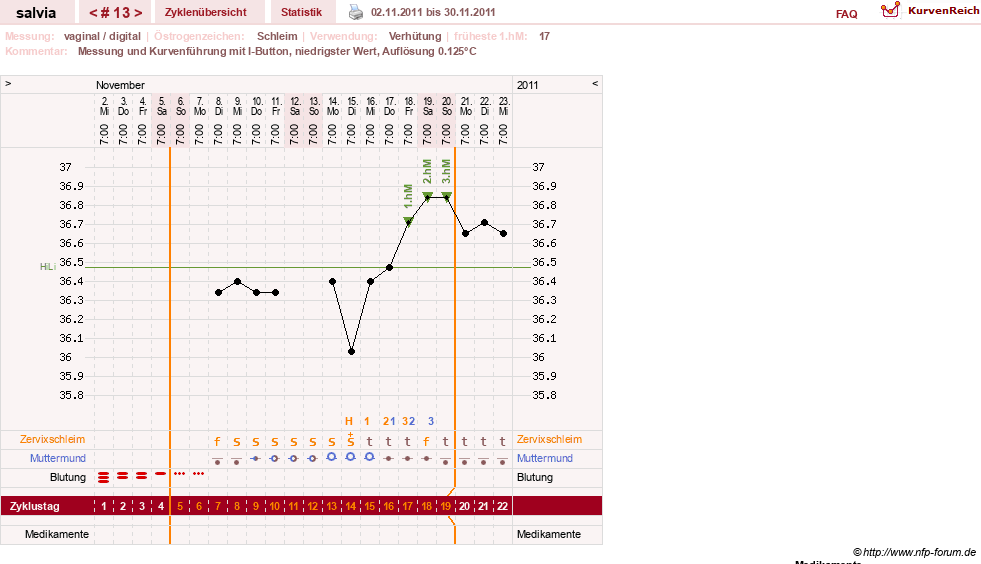Click the orange H peak marker

(349, 421)
